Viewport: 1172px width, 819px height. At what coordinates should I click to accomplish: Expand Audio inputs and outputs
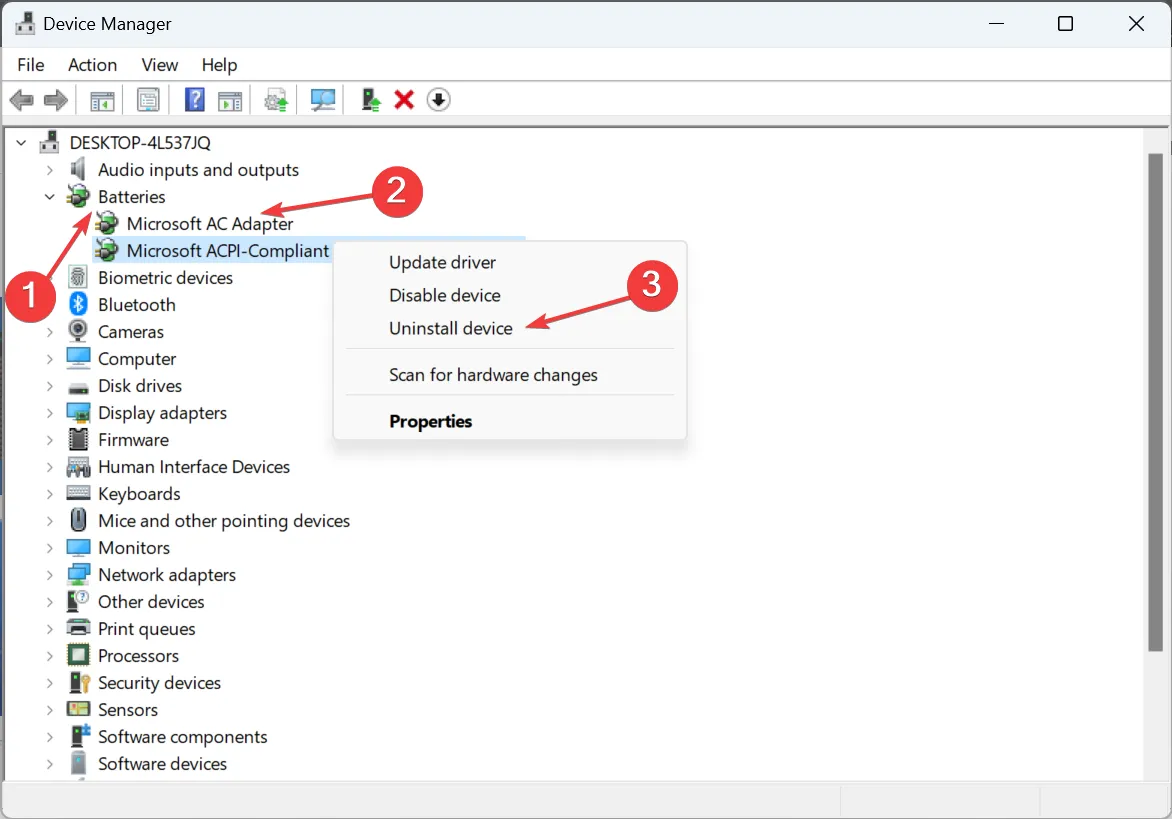pos(49,170)
